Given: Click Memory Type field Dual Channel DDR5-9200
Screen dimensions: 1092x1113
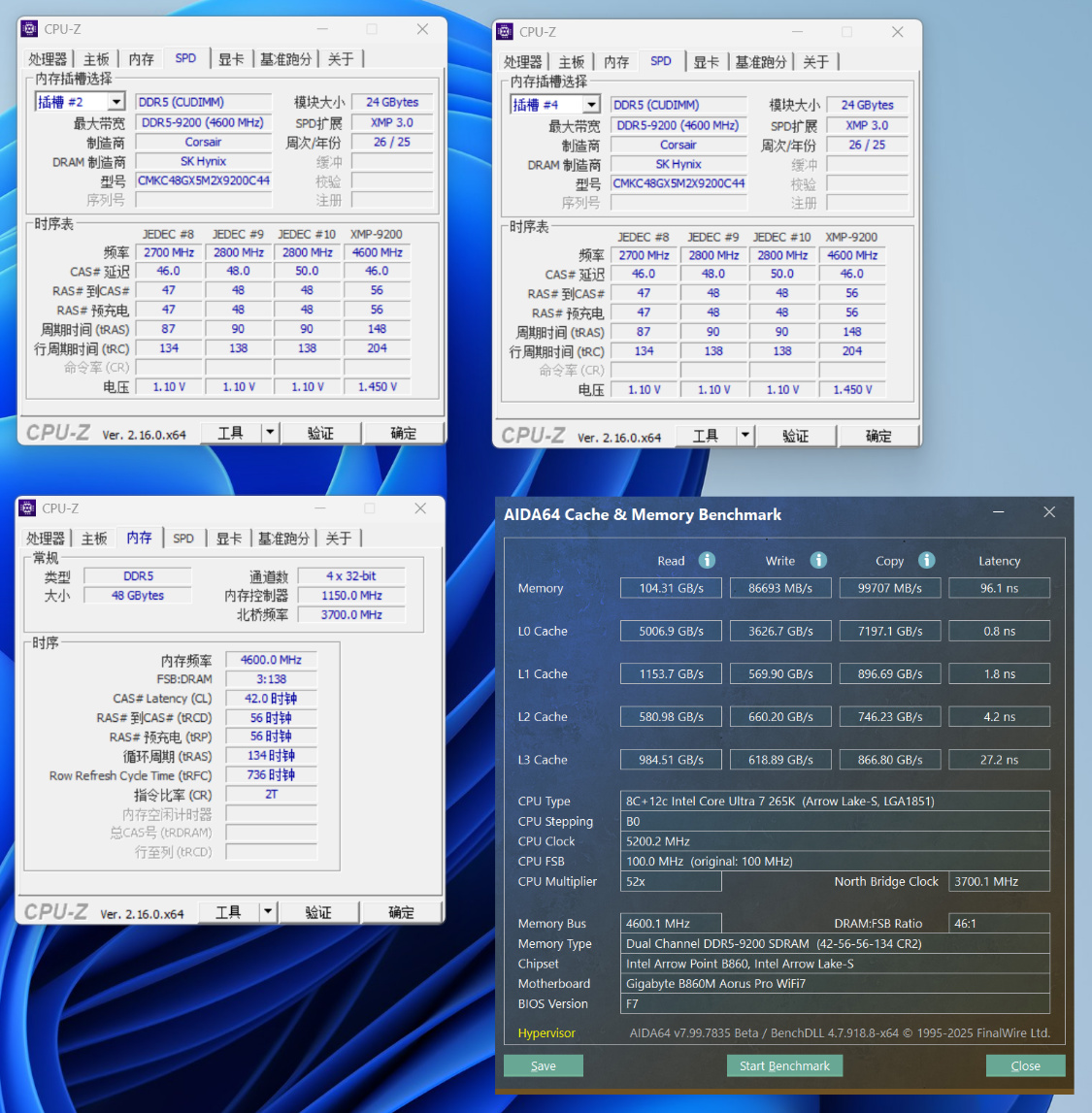Looking at the screenshot, I should [x=835, y=943].
